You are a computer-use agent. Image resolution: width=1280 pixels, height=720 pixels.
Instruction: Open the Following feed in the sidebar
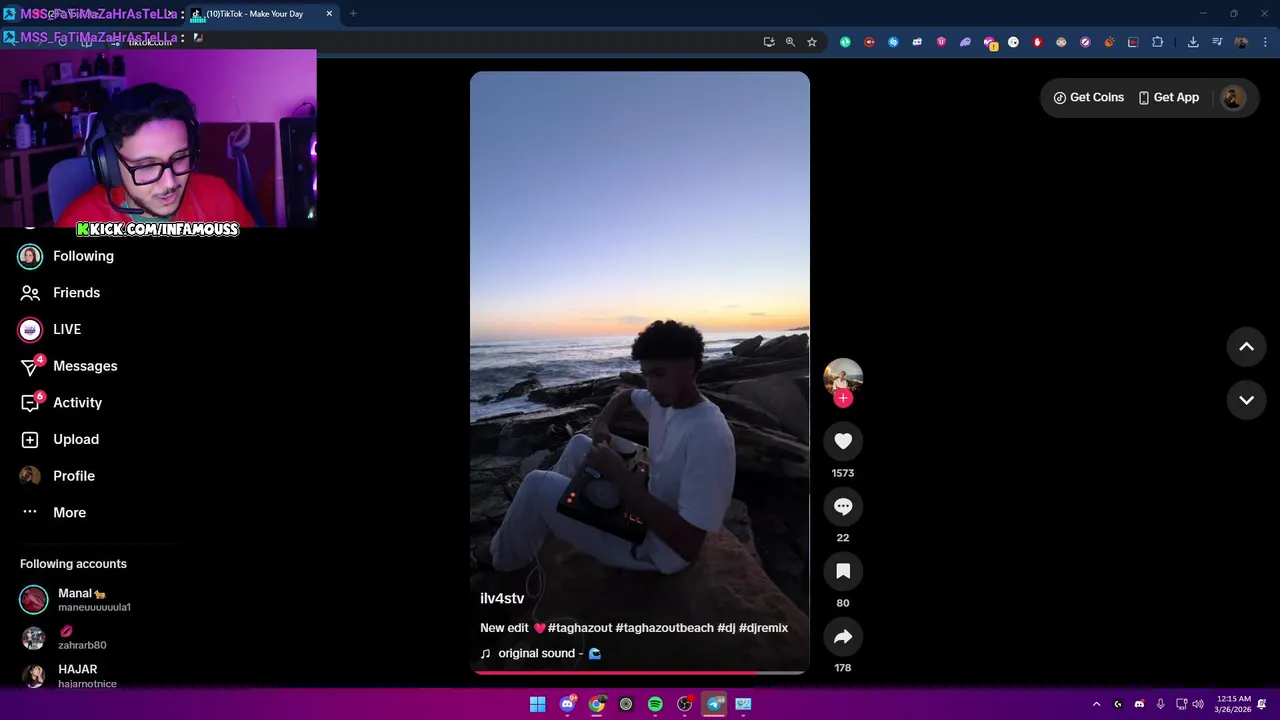coord(66,256)
